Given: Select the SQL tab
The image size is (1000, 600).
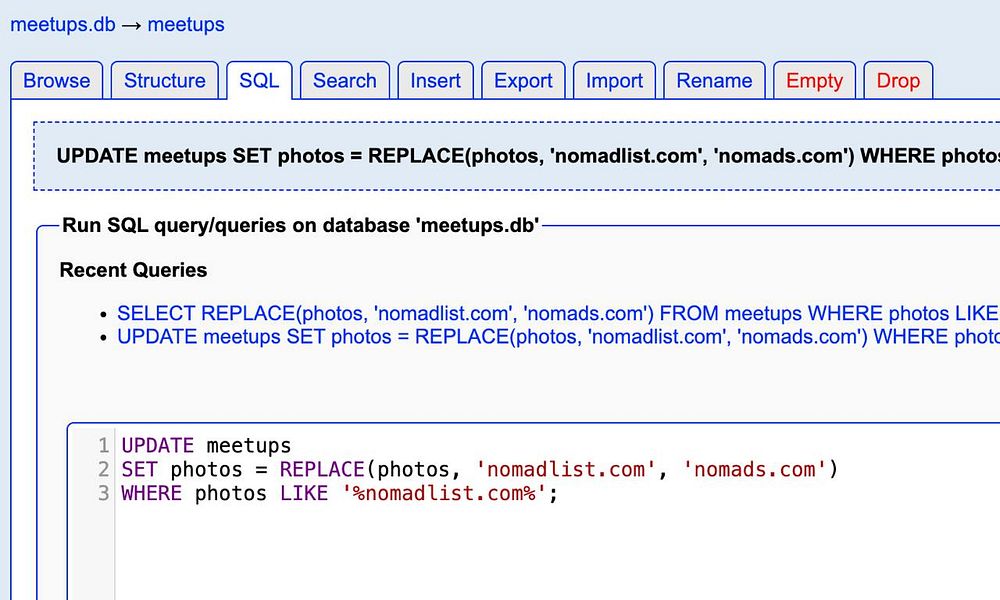Looking at the screenshot, I should pyautogui.click(x=259, y=81).
